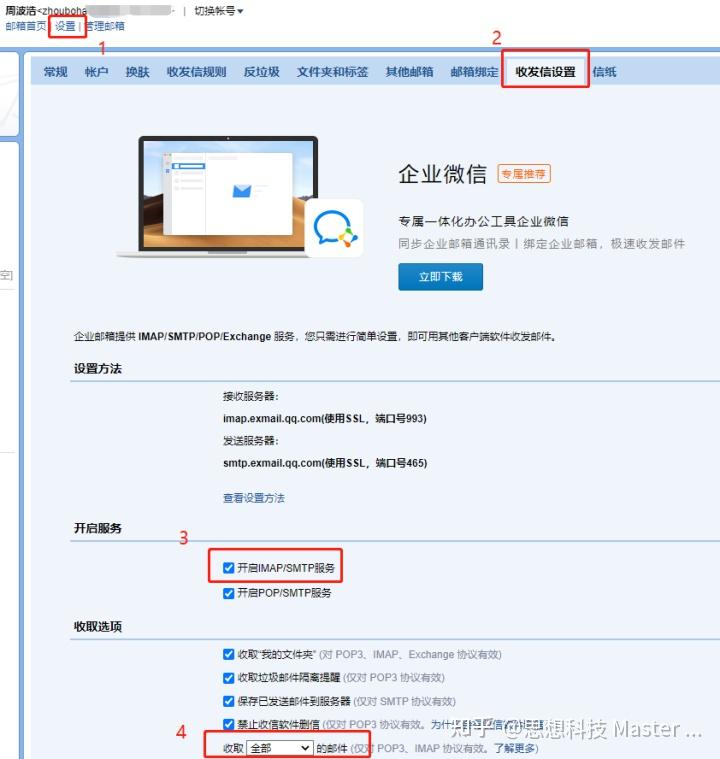Click the 接收服务器 label
This screenshot has height=759, width=720.
click(251, 396)
